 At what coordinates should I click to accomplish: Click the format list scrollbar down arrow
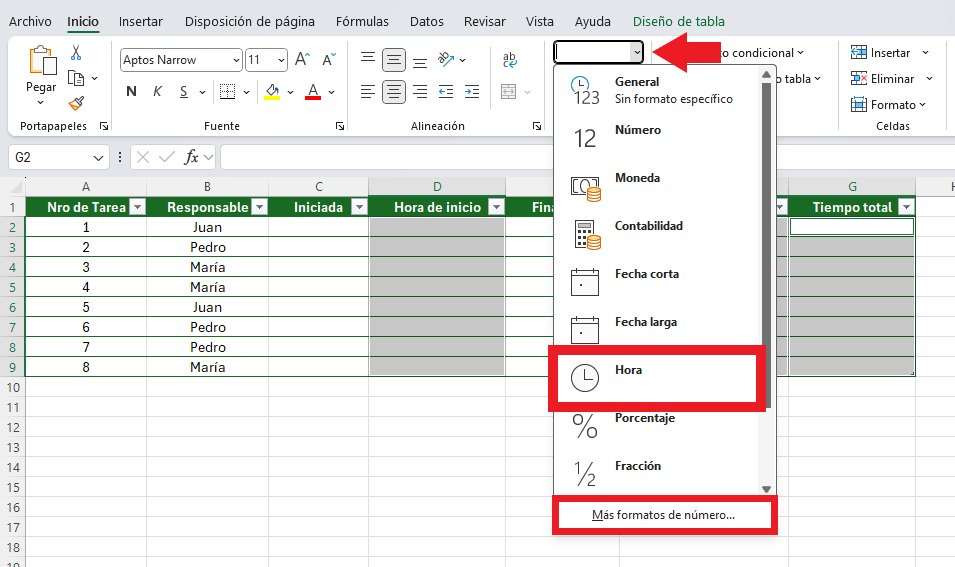coord(767,489)
